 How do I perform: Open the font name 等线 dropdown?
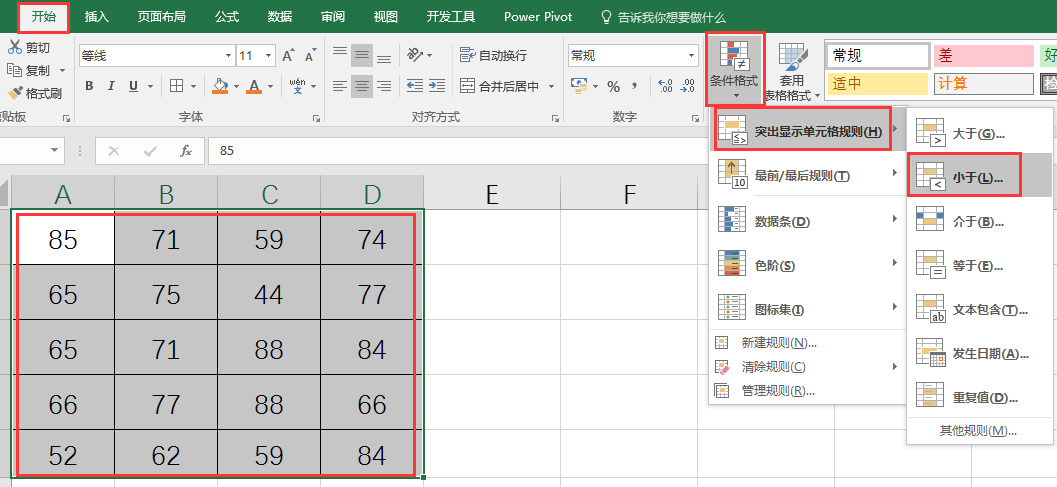pyautogui.click(x=229, y=56)
